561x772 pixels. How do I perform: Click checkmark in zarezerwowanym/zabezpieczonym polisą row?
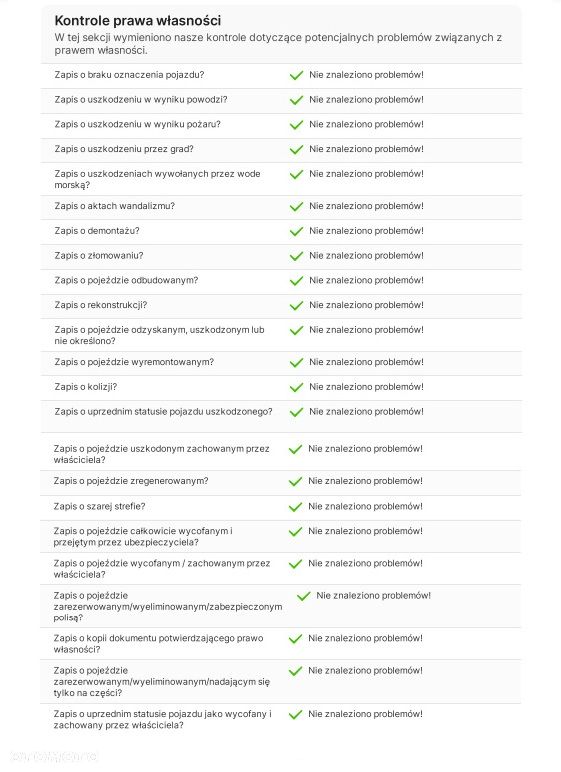[303, 596]
